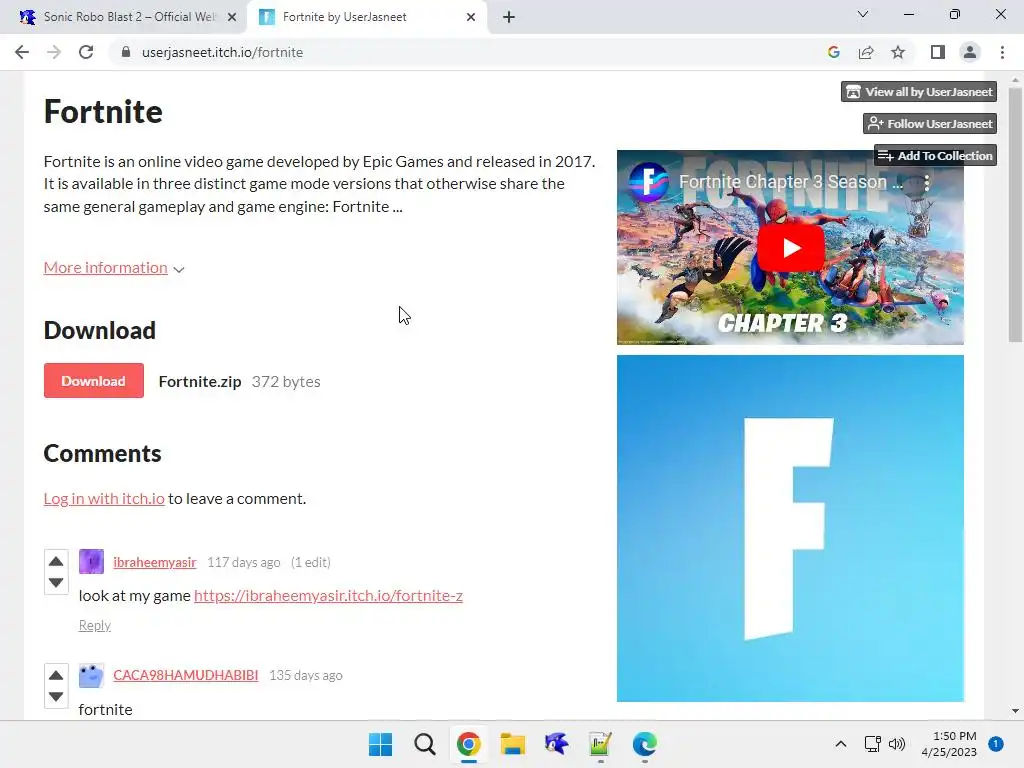Upvote ibraheemyasir's comment
Screen dimensions: 1024x768
coord(56,561)
